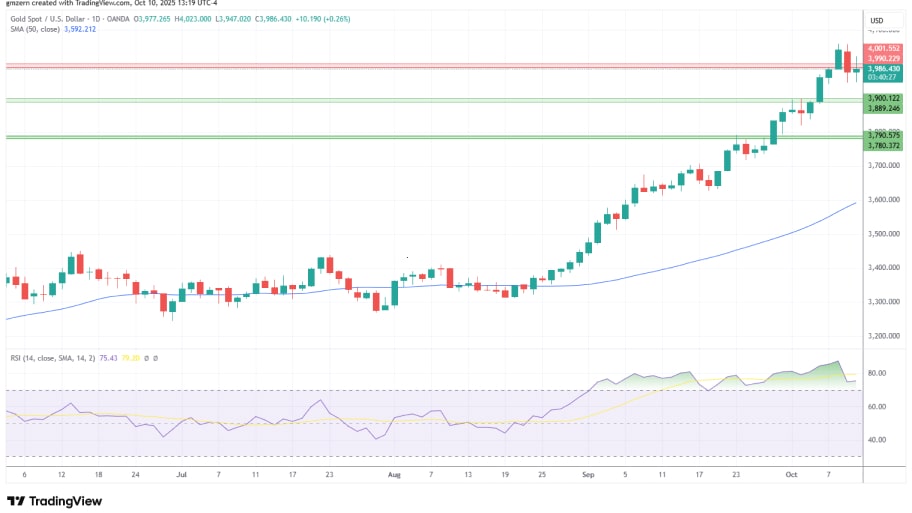Click the green 3,900.122 price label
The image size is (912, 513).
(x=885, y=98)
